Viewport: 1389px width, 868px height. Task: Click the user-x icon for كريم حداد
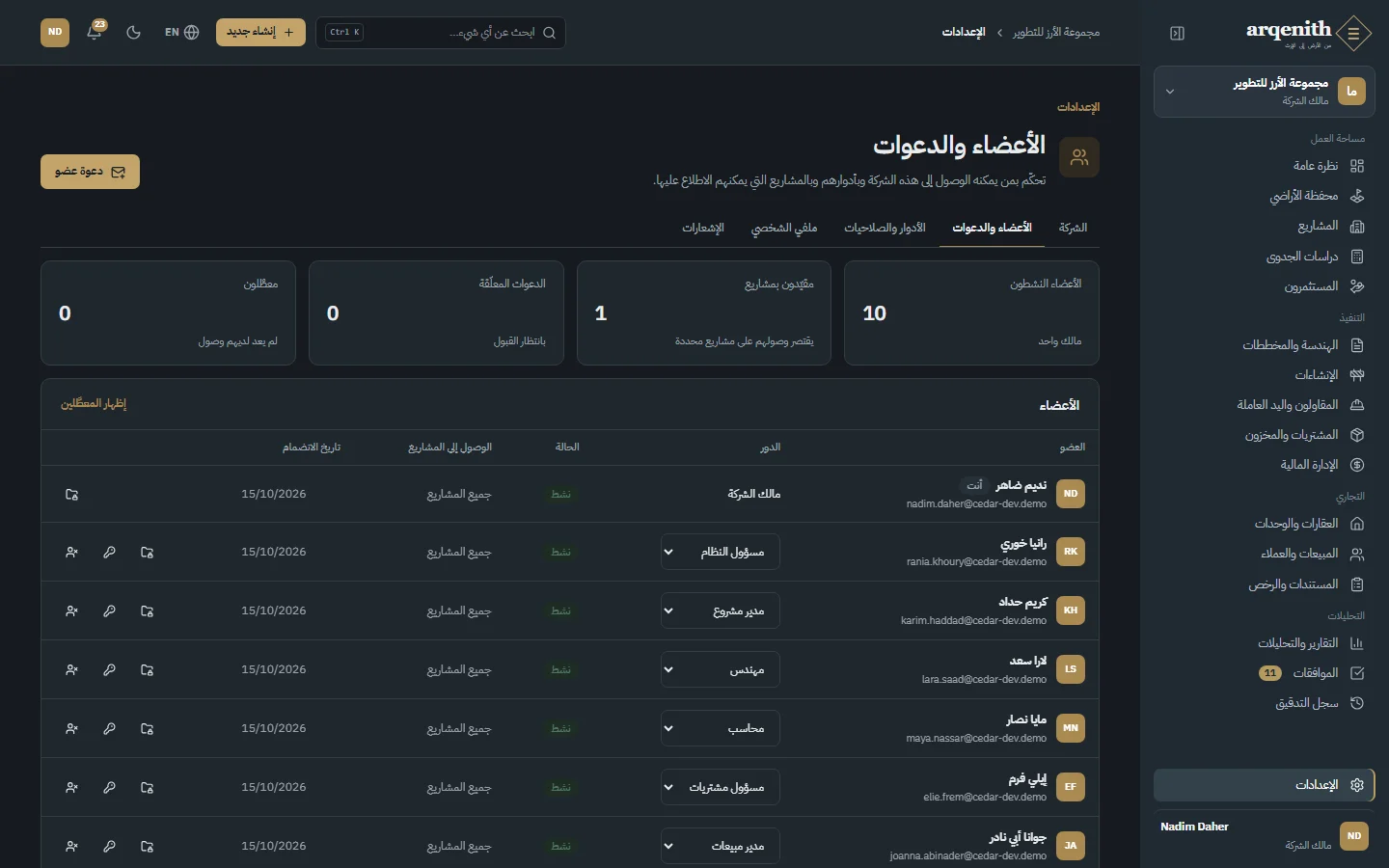[71, 611]
